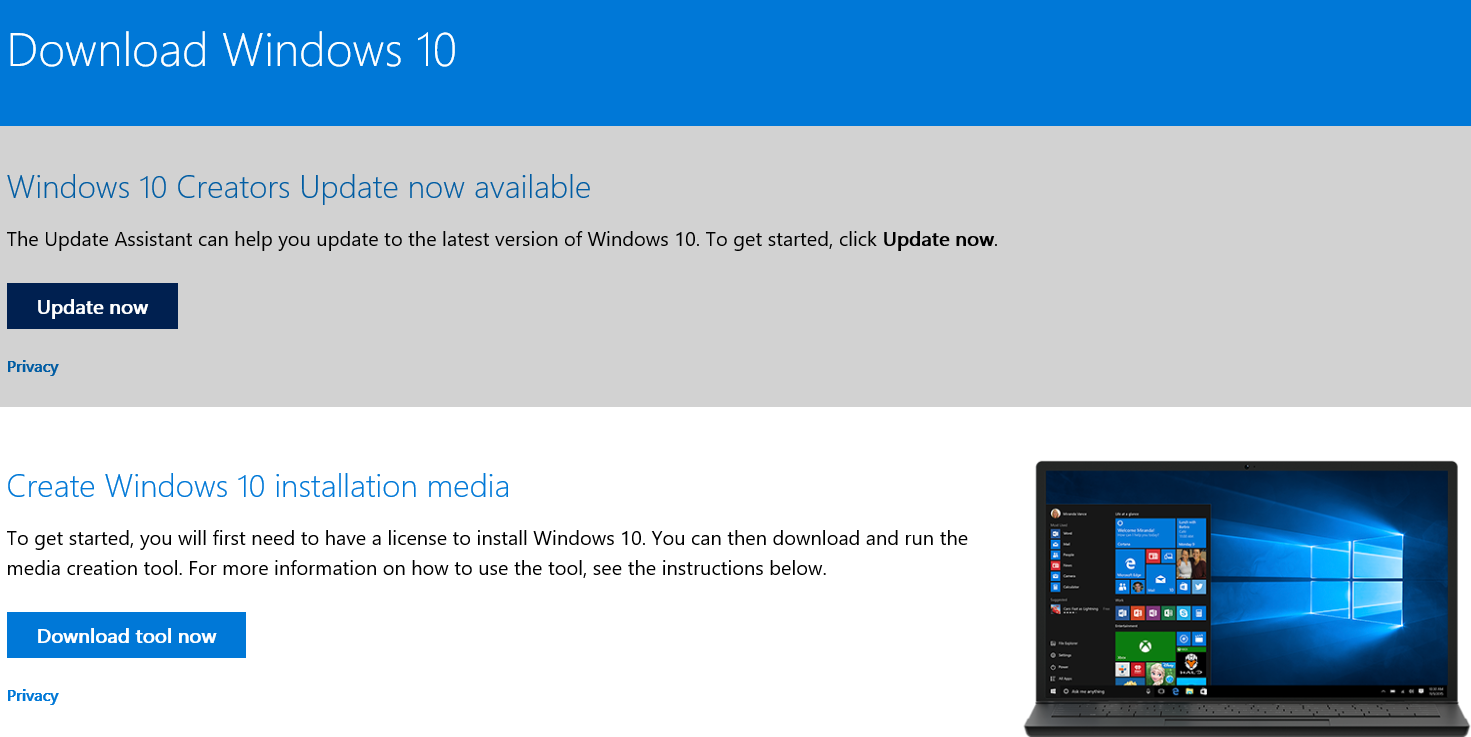Click the Update now button
The height and width of the screenshot is (737, 1471).
click(92, 306)
